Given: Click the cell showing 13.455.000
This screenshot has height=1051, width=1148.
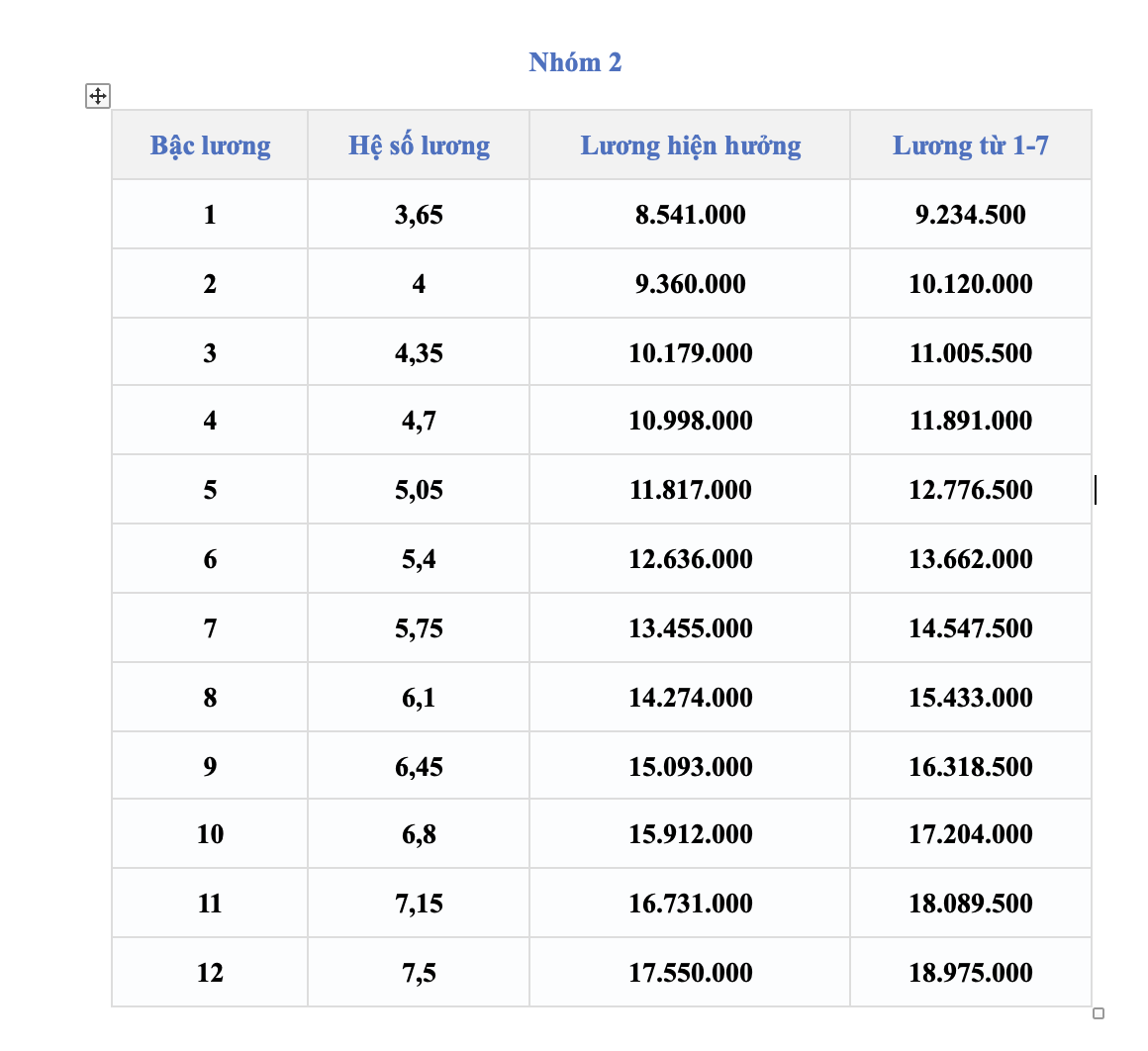Looking at the screenshot, I should point(690,628).
